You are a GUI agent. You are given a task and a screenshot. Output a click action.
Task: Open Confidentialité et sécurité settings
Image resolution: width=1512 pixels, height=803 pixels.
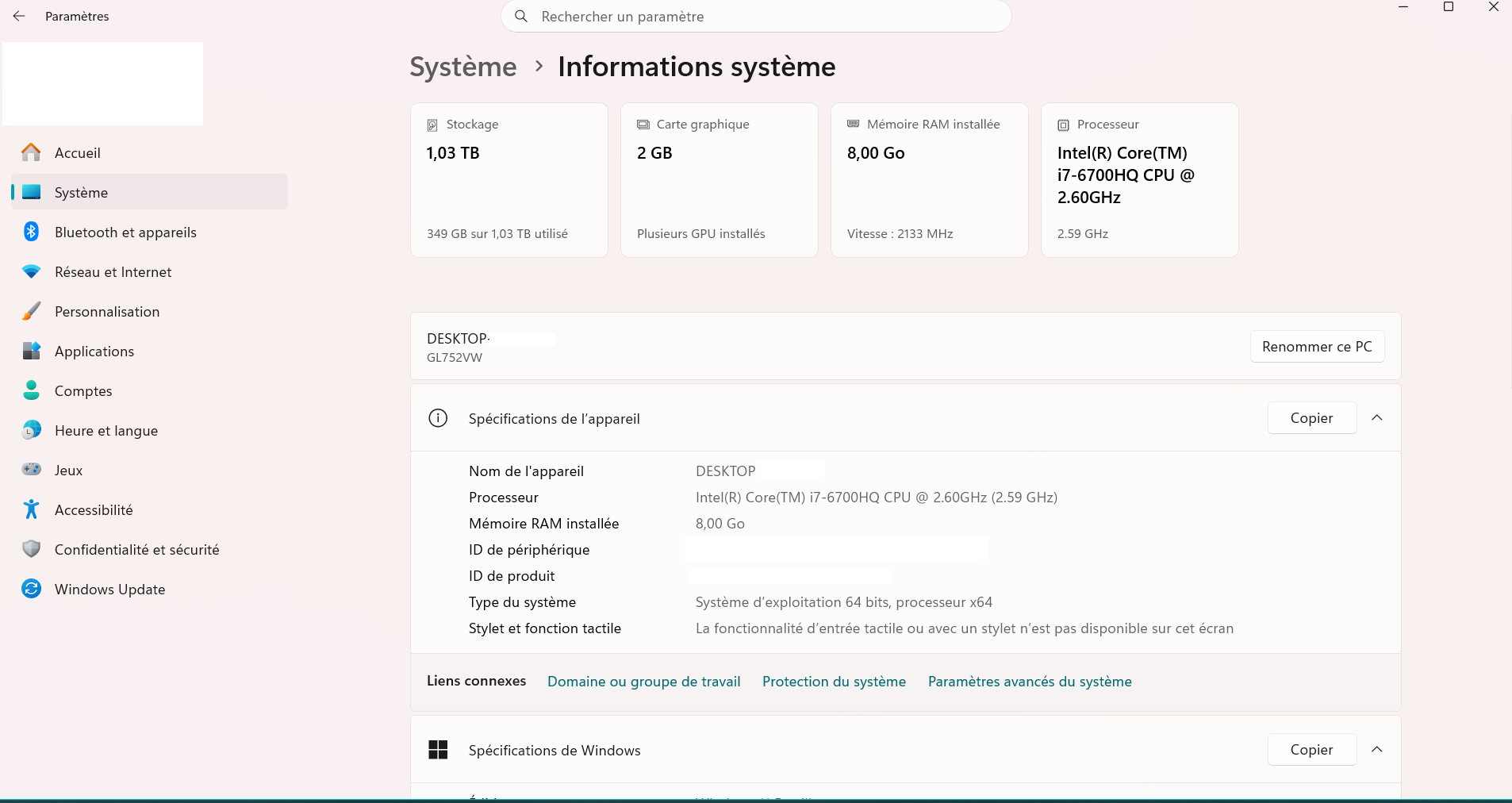point(136,549)
